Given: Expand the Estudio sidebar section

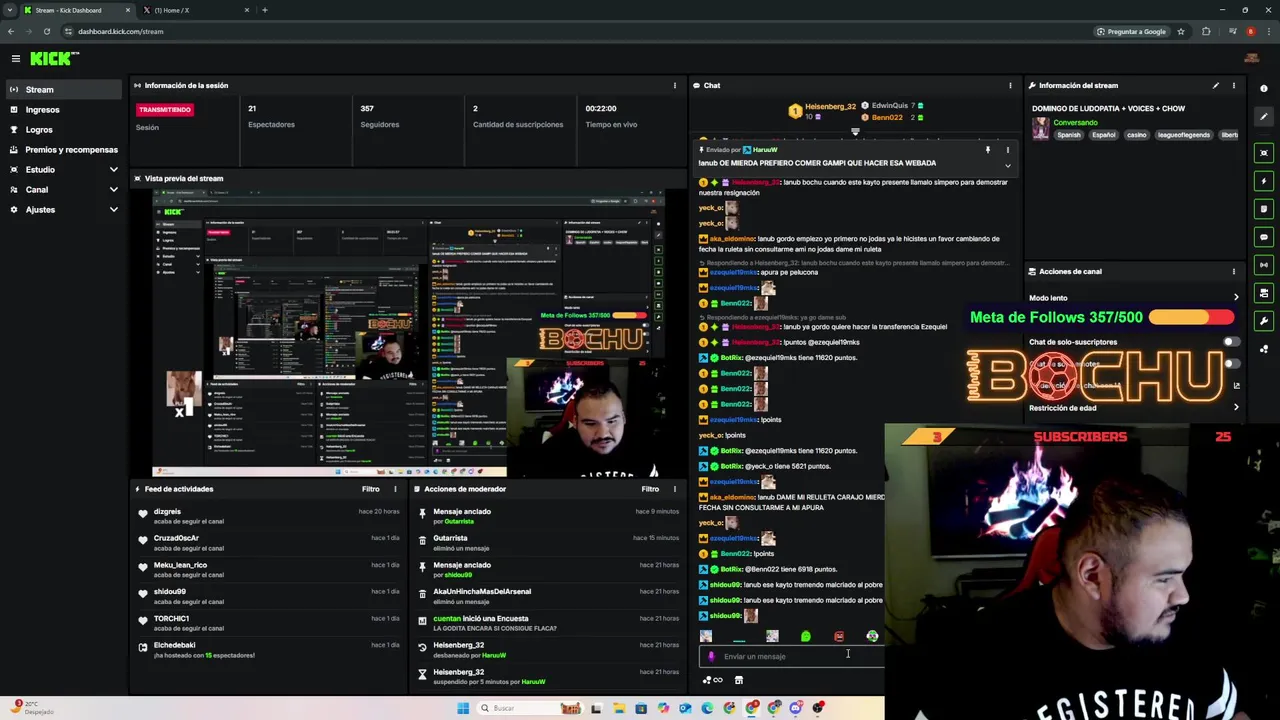Looking at the screenshot, I should (63, 170).
